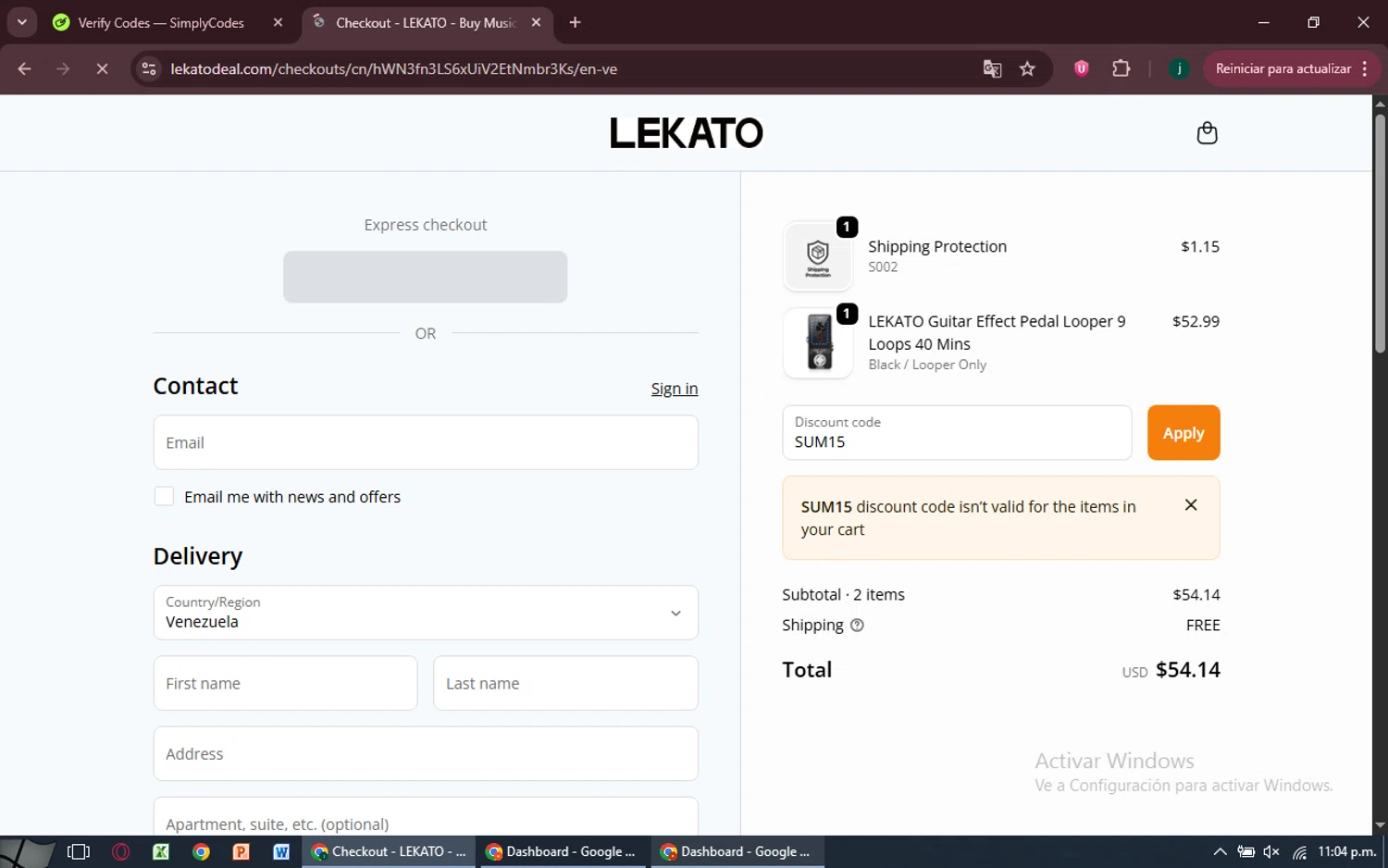The height and width of the screenshot is (868, 1388).
Task: Click the muted volume tray icon
Action: (1271, 851)
